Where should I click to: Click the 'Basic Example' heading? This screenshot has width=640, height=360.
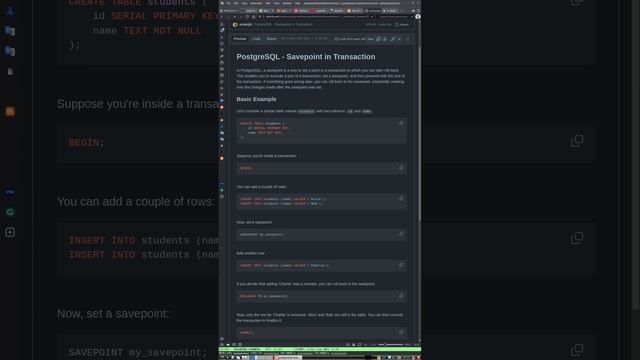coord(256,99)
